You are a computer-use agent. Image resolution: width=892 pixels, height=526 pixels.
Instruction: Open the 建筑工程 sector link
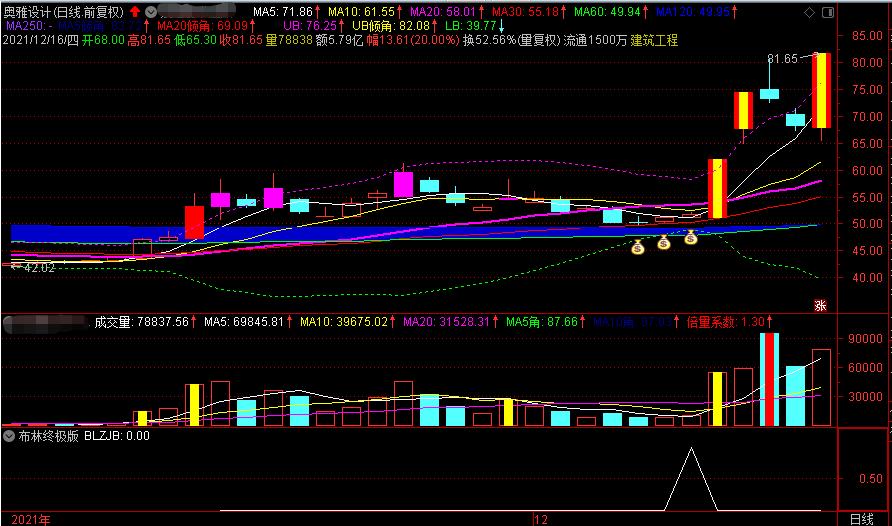point(654,40)
